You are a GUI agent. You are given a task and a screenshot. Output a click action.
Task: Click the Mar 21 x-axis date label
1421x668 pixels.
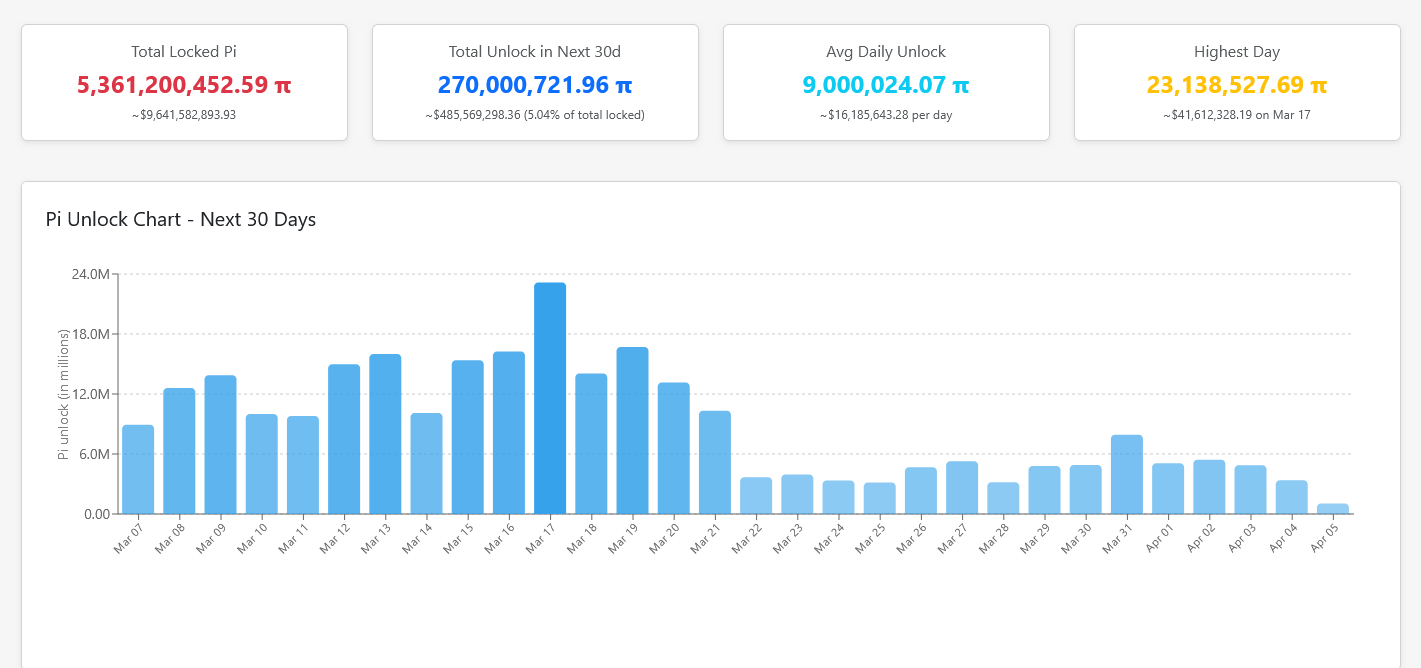point(705,537)
